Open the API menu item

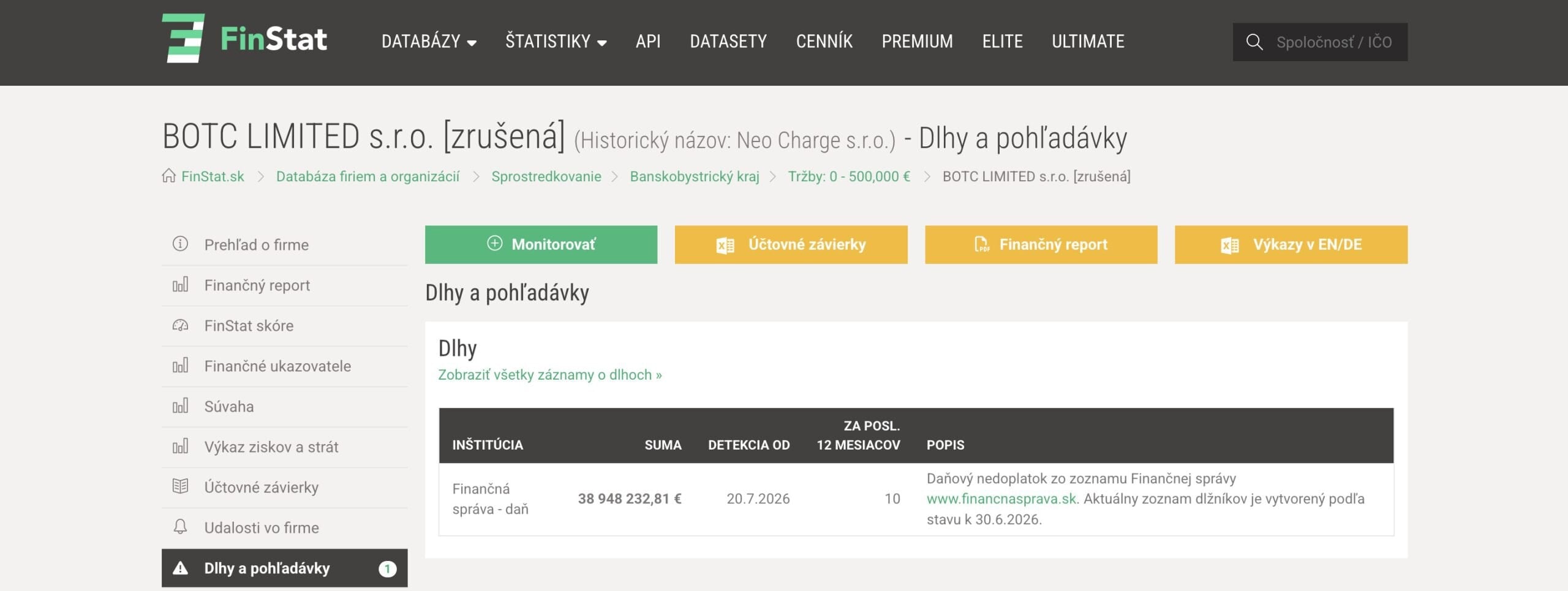(648, 42)
